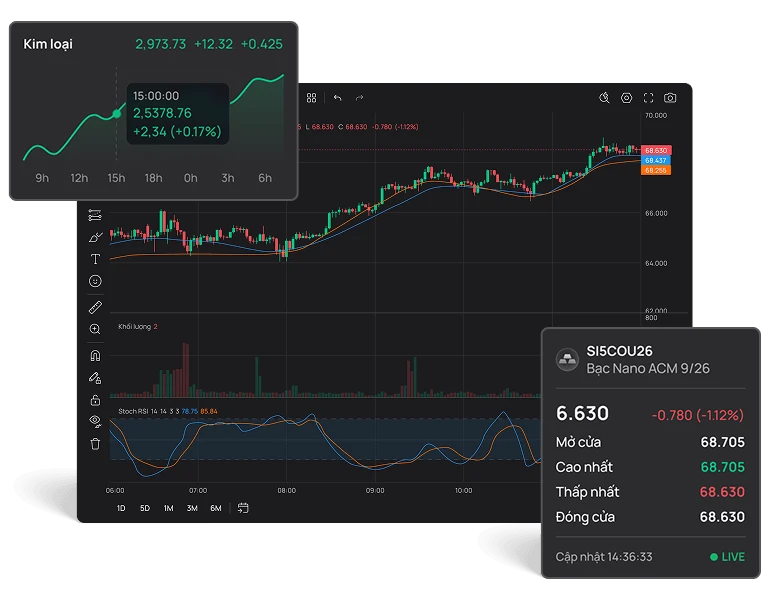
Task: Click the +12.32 change value
Action: [x=213, y=44]
